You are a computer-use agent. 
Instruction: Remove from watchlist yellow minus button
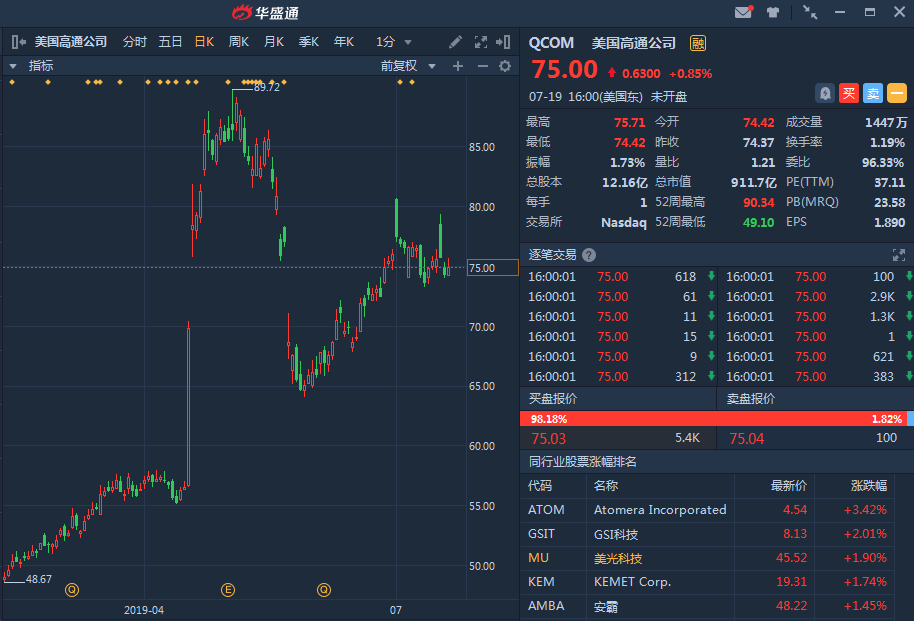click(897, 93)
